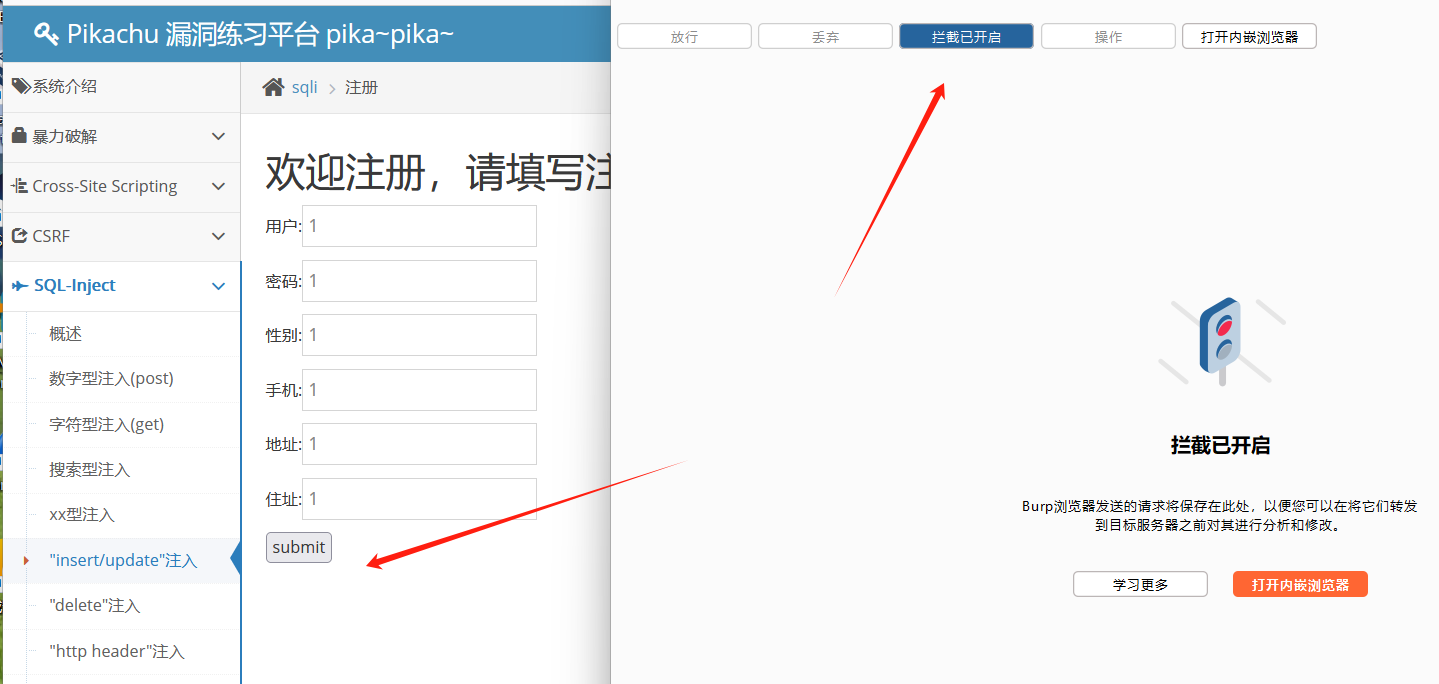Collapse the SQL-Inject menu chevron
The height and width of the screenshot is (684, 1439).
click(219, 286)
